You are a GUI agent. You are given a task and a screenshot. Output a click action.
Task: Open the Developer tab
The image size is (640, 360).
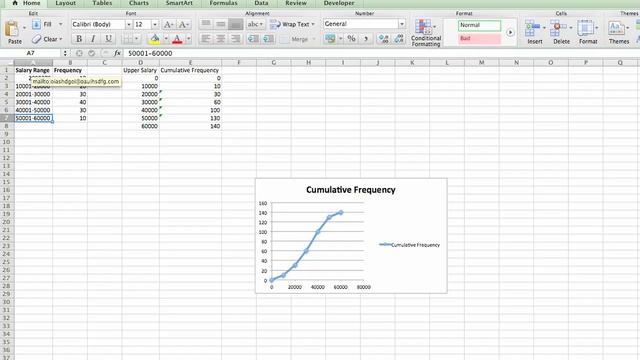(339, 3)
